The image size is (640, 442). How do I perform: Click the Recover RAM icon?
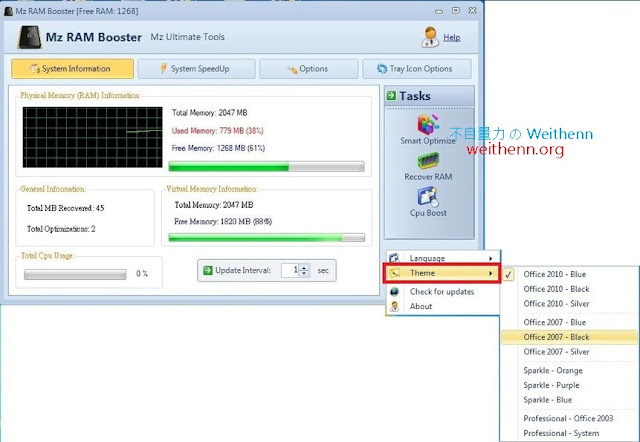pos(428,161)
